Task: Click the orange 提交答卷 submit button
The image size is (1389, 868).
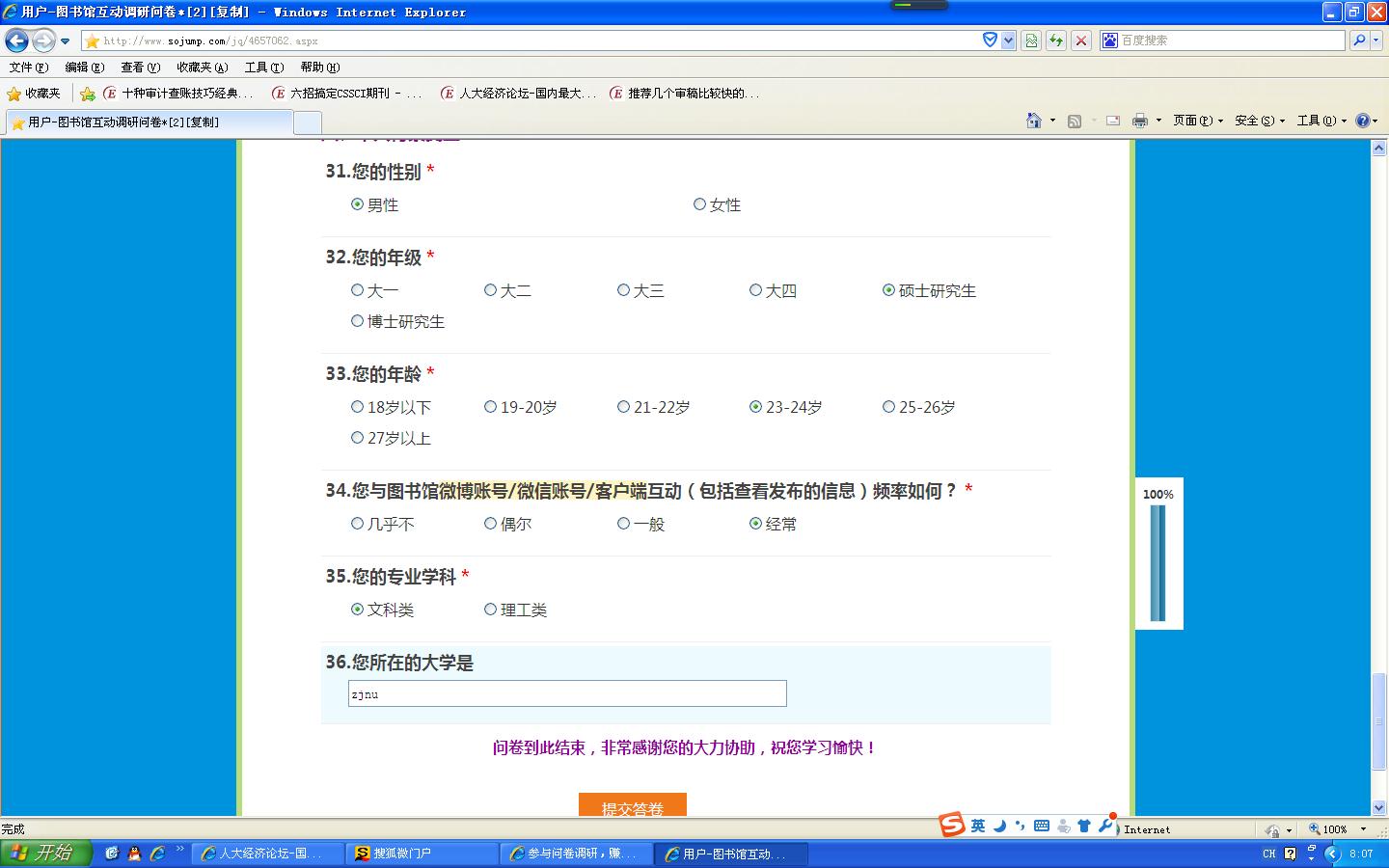Action: [x=633, y=804]
